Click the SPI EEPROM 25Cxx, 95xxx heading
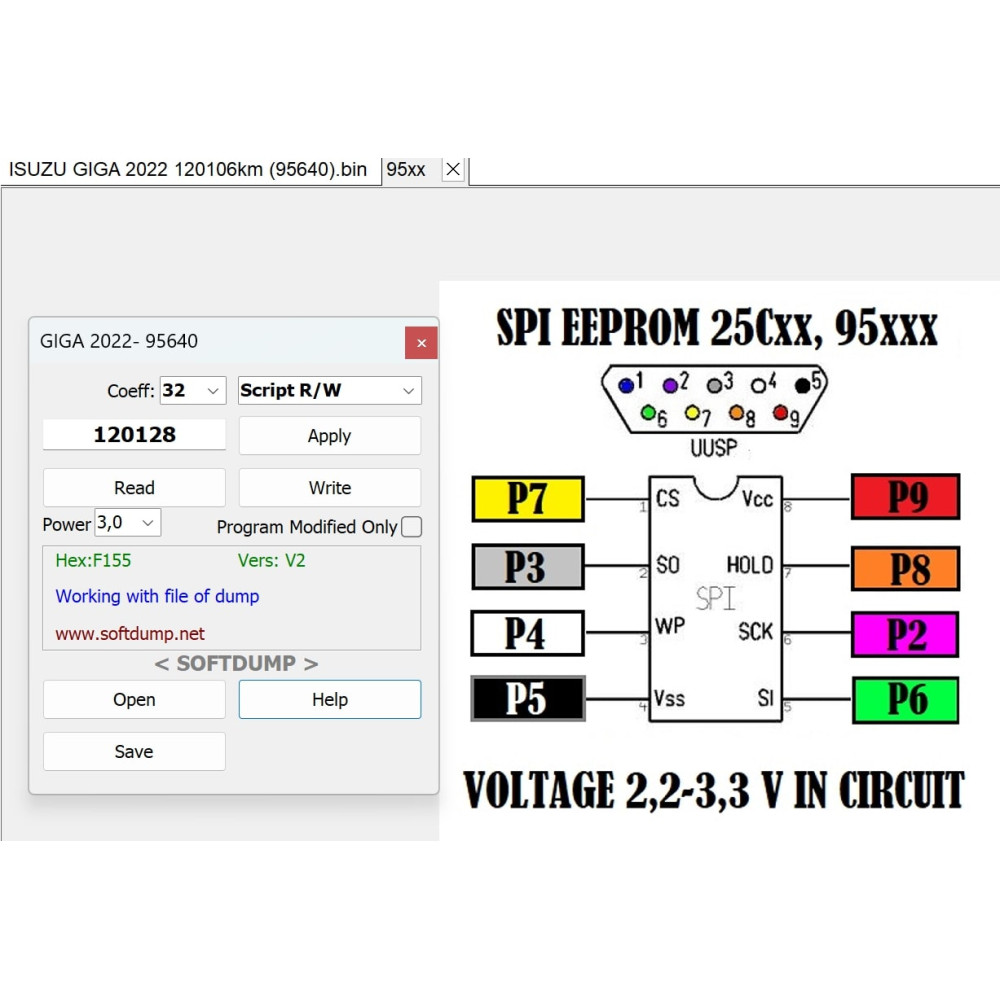1000x1000 pixels. pos(717,328)
